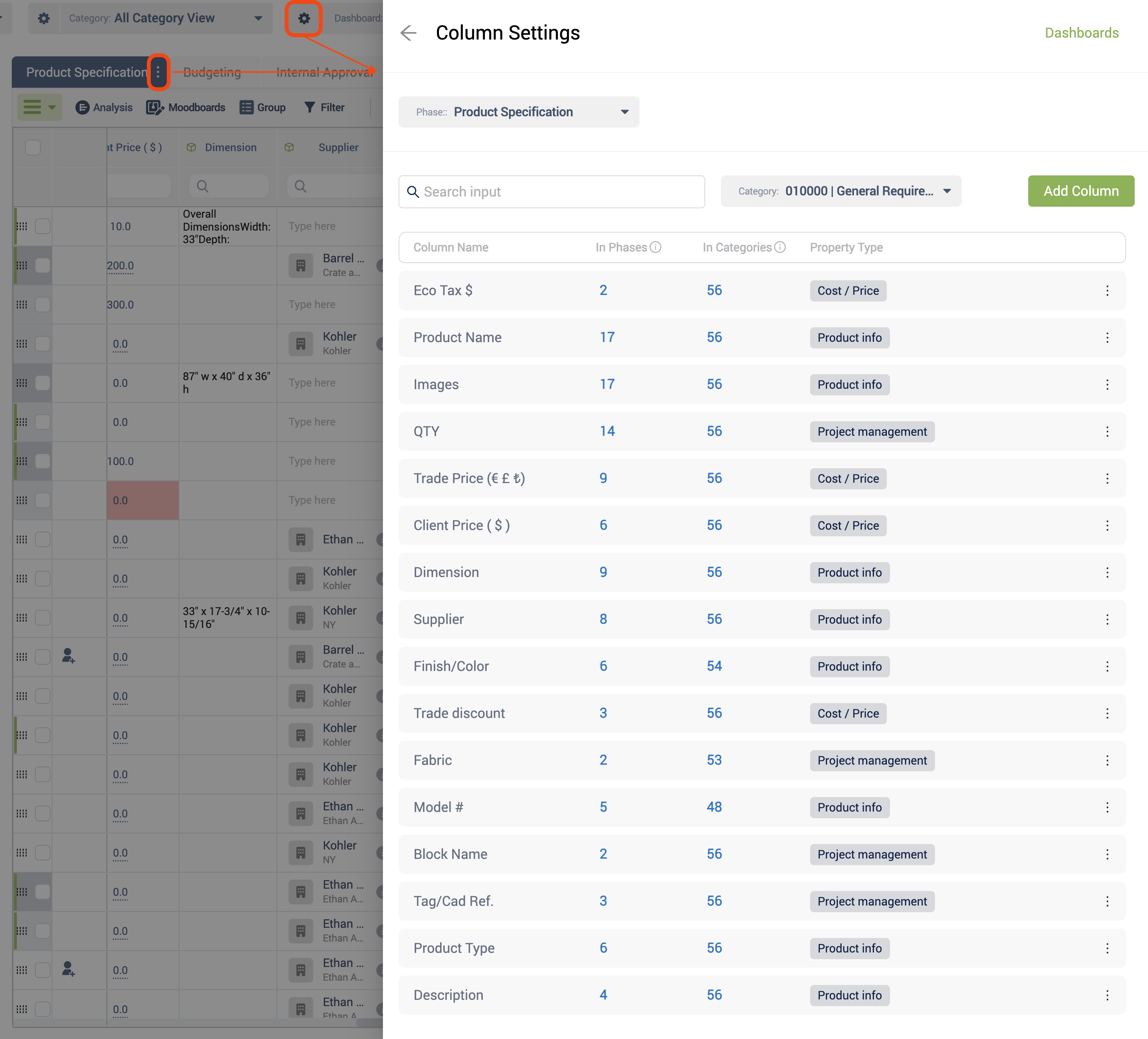Open options menu for Images row
The width and height of the screenshot is (1148, 1039).
click(1107, 385)
